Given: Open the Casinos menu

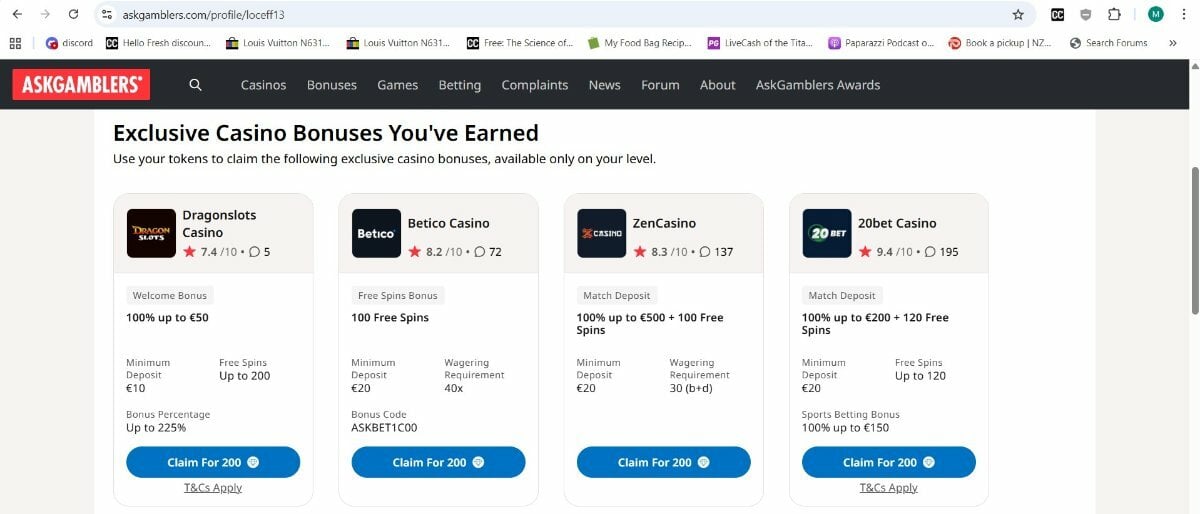Looking at the screenshot, I should click(x=263, y=85).
